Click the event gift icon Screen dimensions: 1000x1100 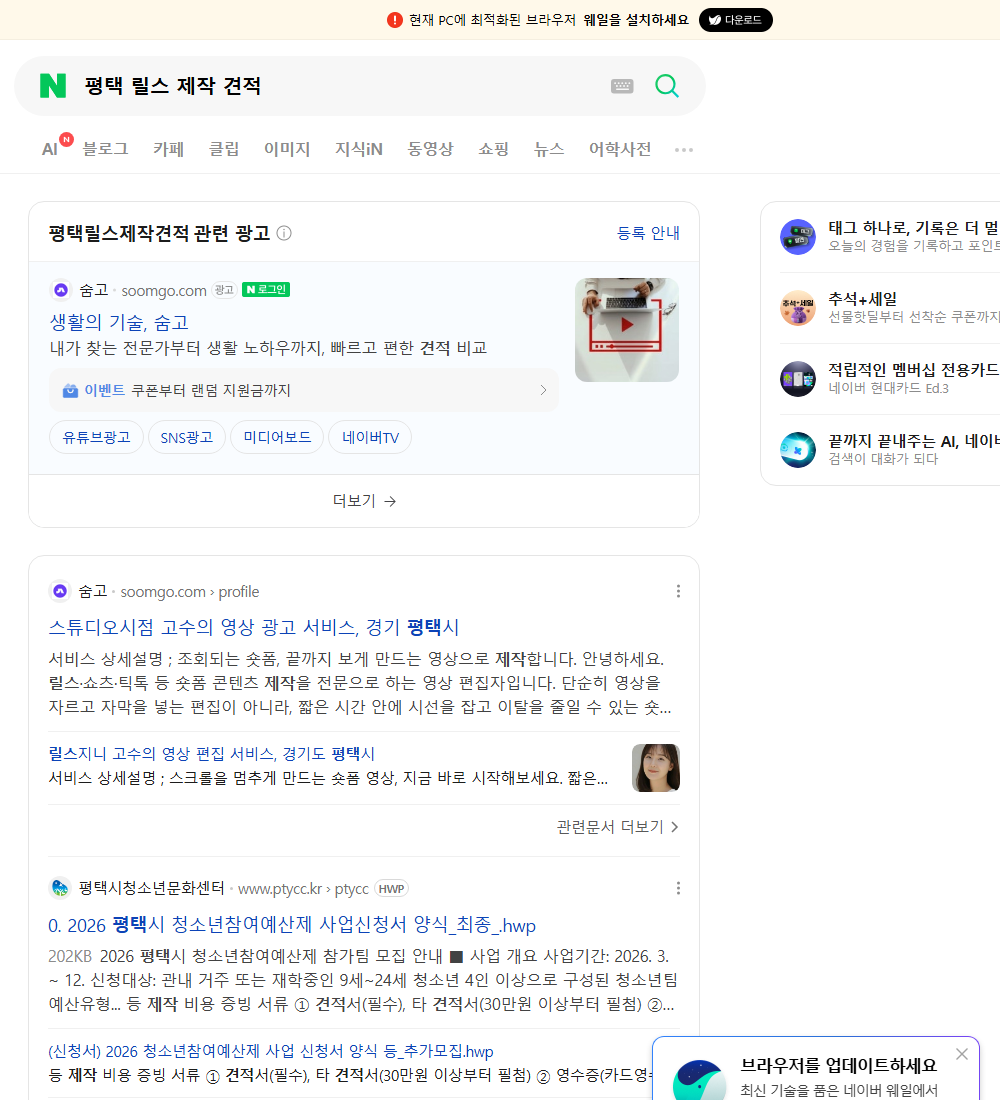point(70,391)
